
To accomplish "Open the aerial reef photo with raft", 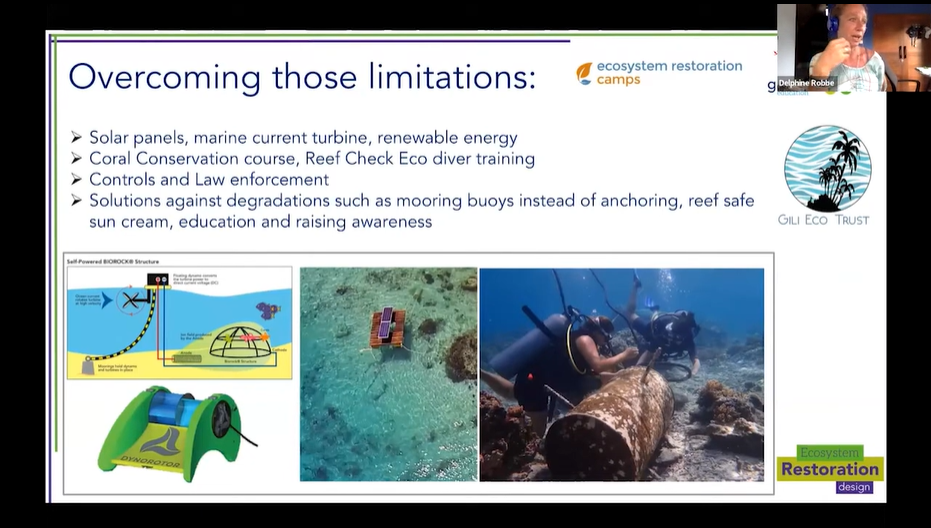I will click(x=388, y=373).
